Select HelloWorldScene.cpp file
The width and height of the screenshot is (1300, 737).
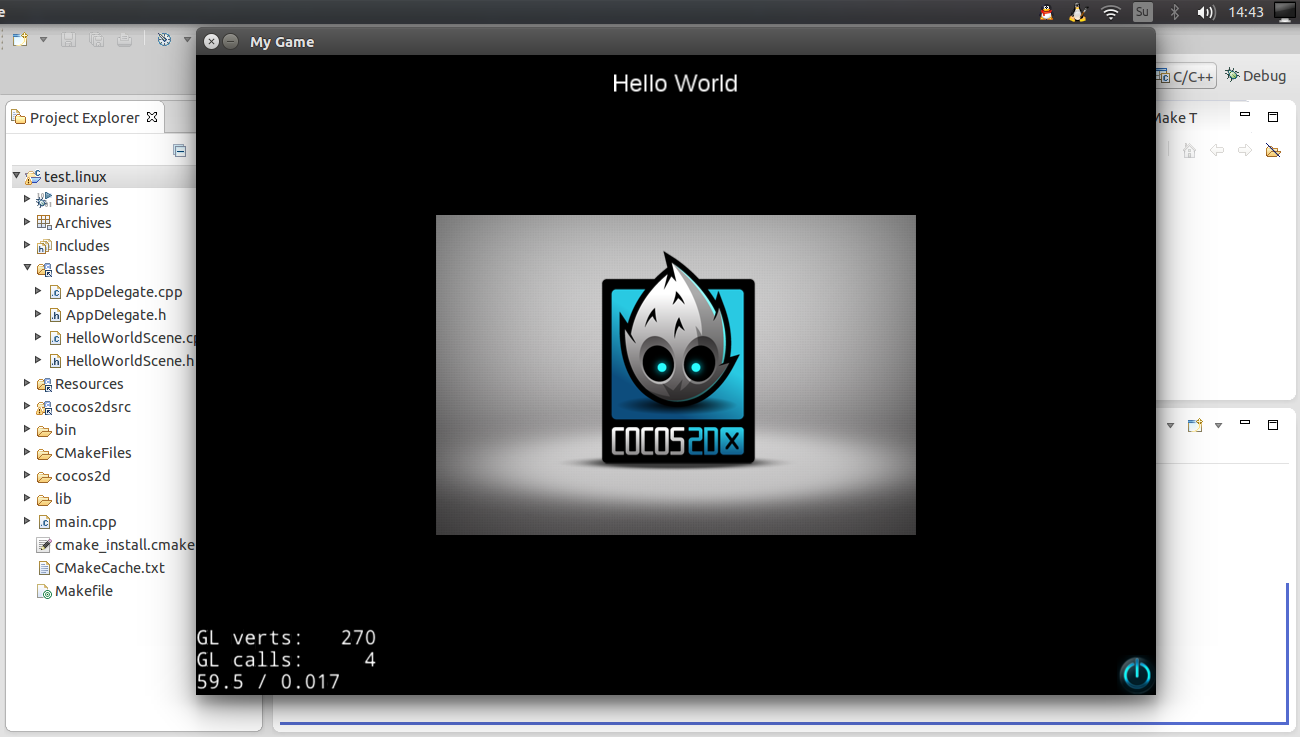point(130,338)
